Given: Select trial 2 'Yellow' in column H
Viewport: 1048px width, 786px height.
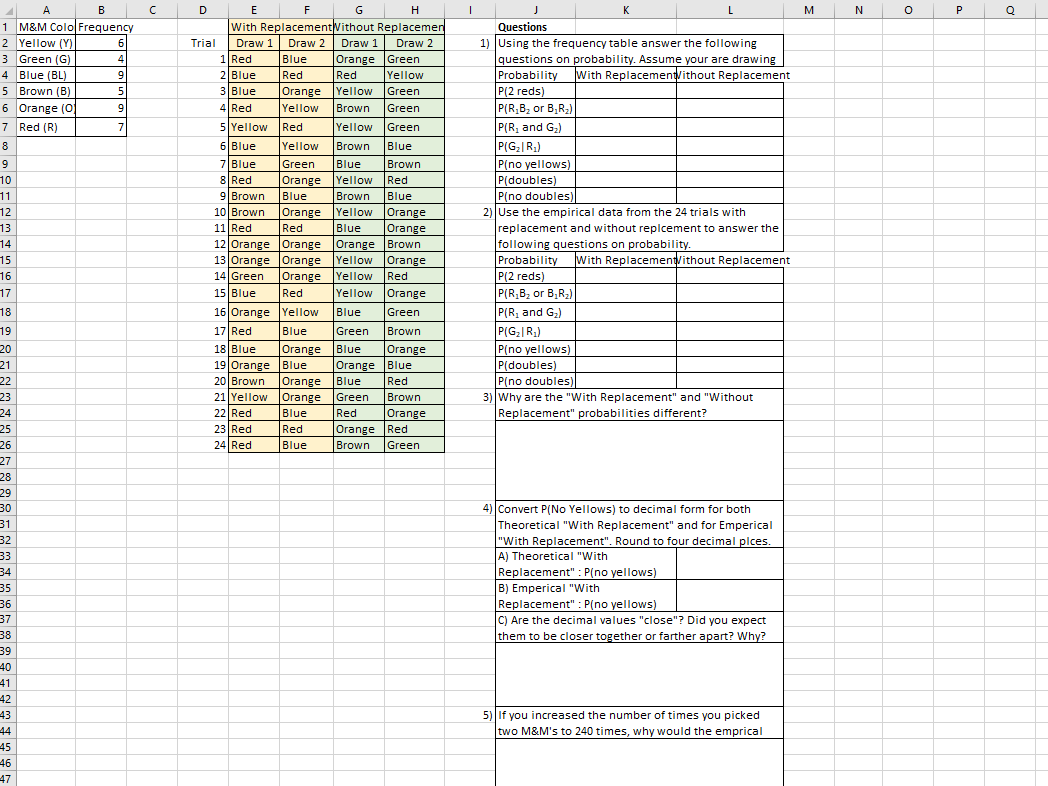Looking at the screenshot, I should (414, 75).
